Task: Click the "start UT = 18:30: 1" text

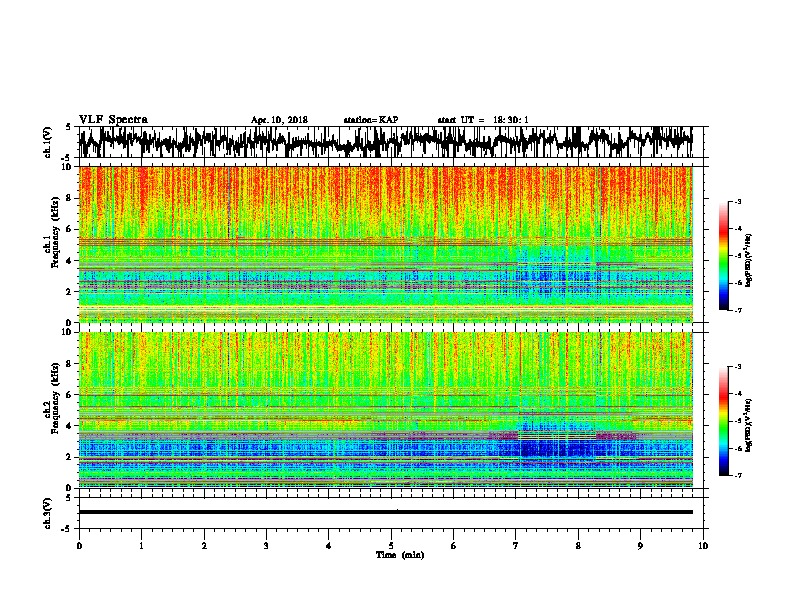Action: point(483,120)
